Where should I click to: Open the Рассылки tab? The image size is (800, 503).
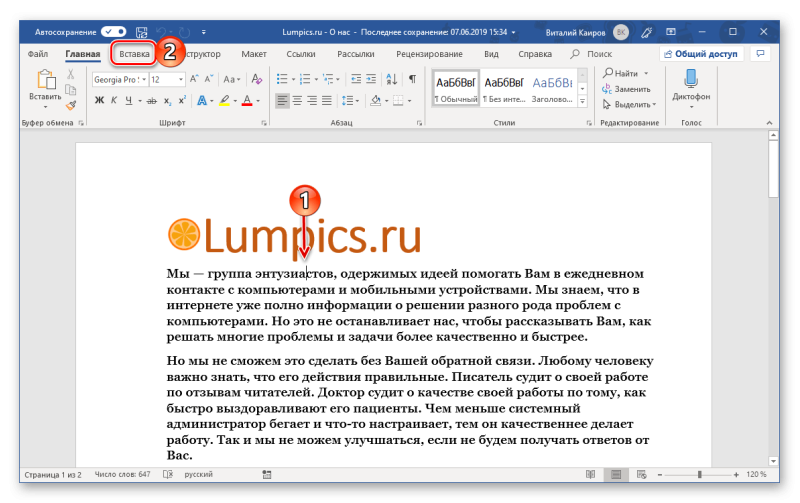pyautogui.click(x=356, y=54)
